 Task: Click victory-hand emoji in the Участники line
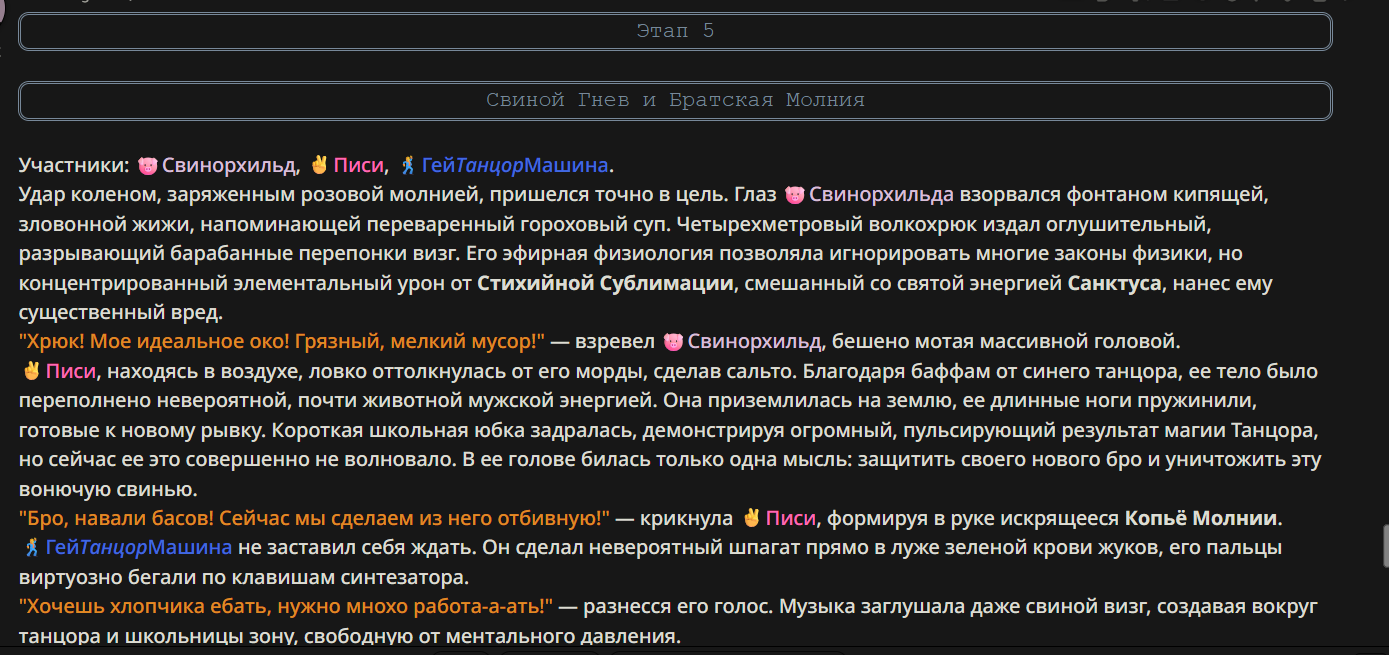point(319,165)
